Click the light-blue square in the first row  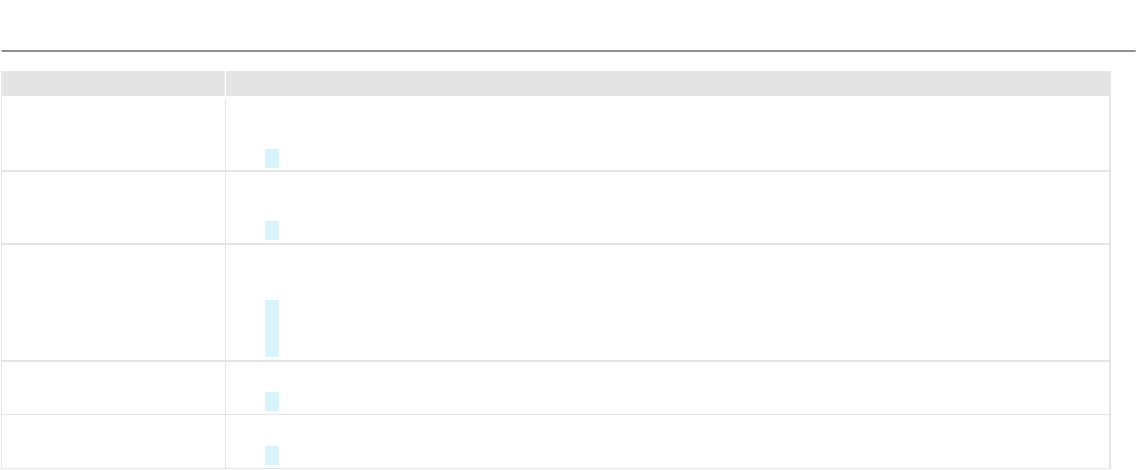click(x=272, y=158)
